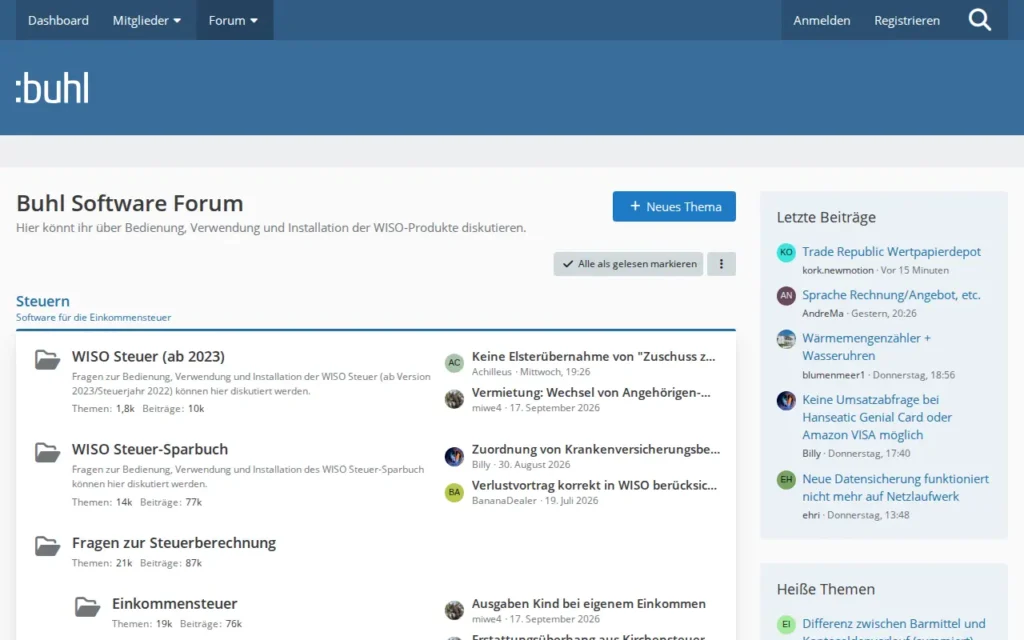Click Billy avatar in Letzte Beiträge

[786, 400]
